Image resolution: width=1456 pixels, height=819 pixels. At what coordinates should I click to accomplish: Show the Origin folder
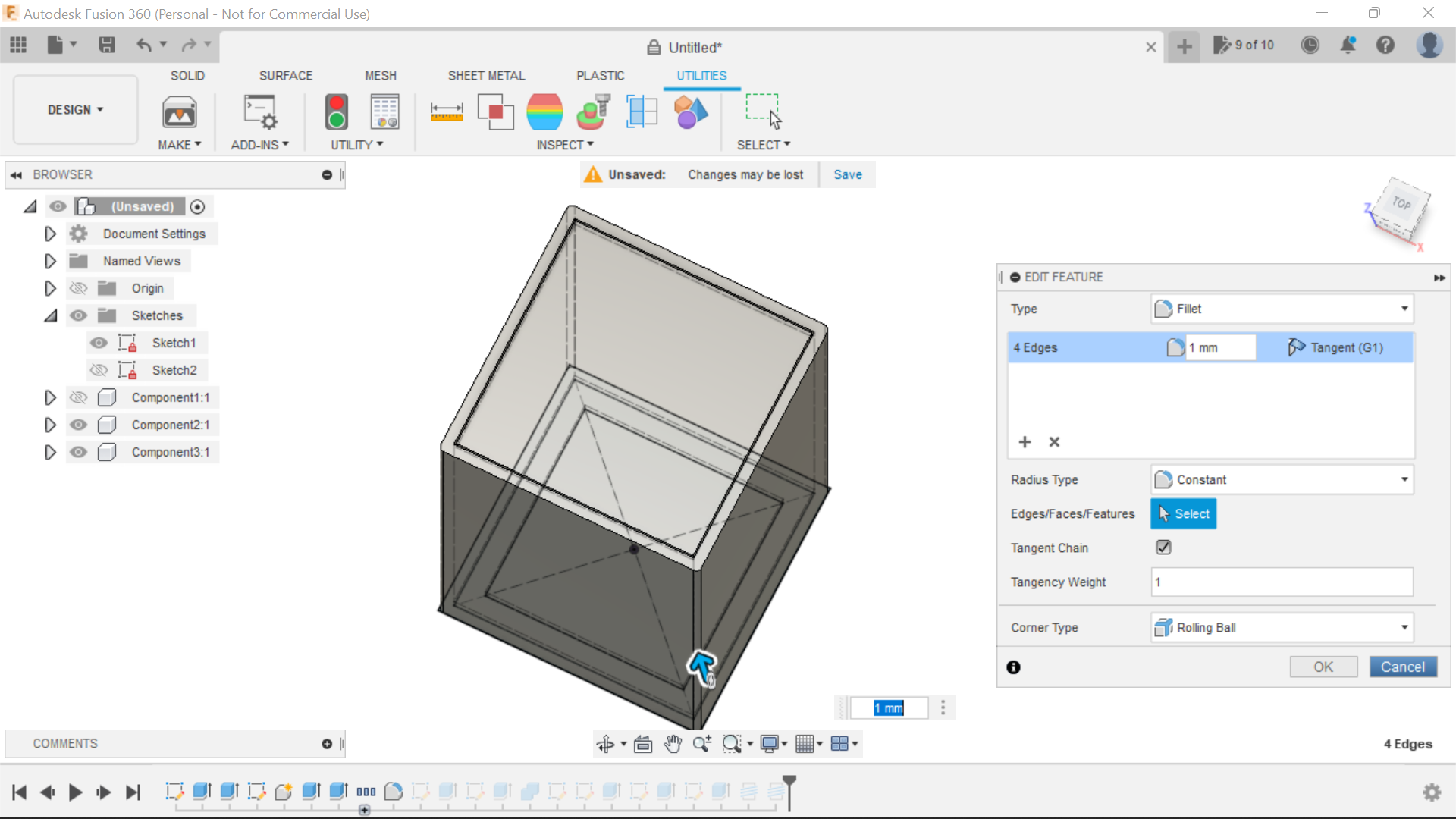pyautogui.click(x=78, y=288)
